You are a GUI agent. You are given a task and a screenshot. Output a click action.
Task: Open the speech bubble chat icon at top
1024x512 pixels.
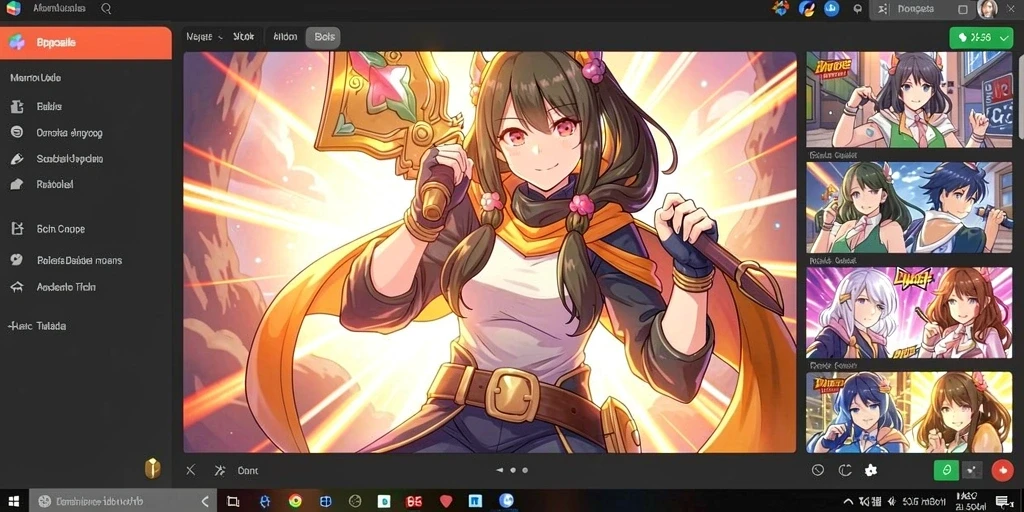pos(858,9)
